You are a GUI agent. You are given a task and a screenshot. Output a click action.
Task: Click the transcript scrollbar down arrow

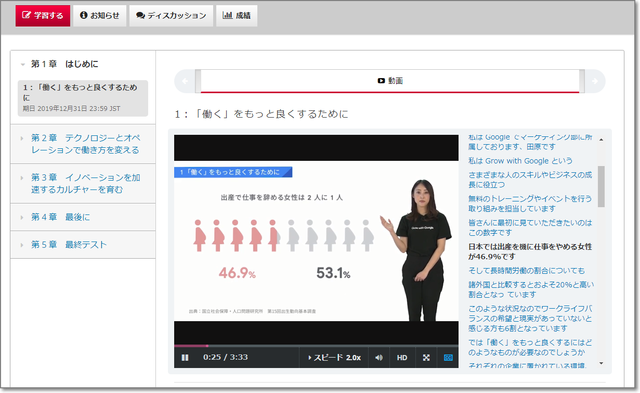coord(601,363)
